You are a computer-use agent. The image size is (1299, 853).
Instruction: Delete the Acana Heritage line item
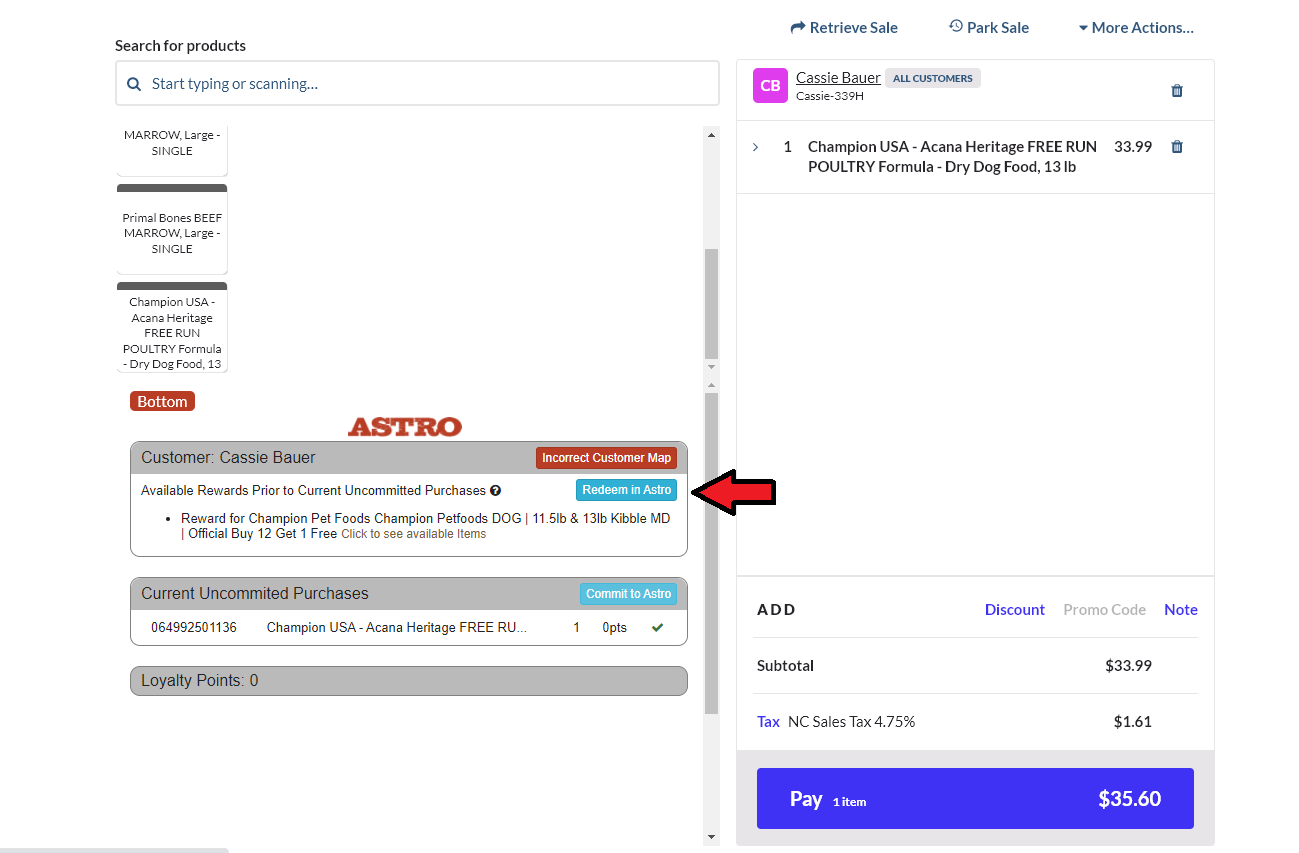[x=1176, y=147]
